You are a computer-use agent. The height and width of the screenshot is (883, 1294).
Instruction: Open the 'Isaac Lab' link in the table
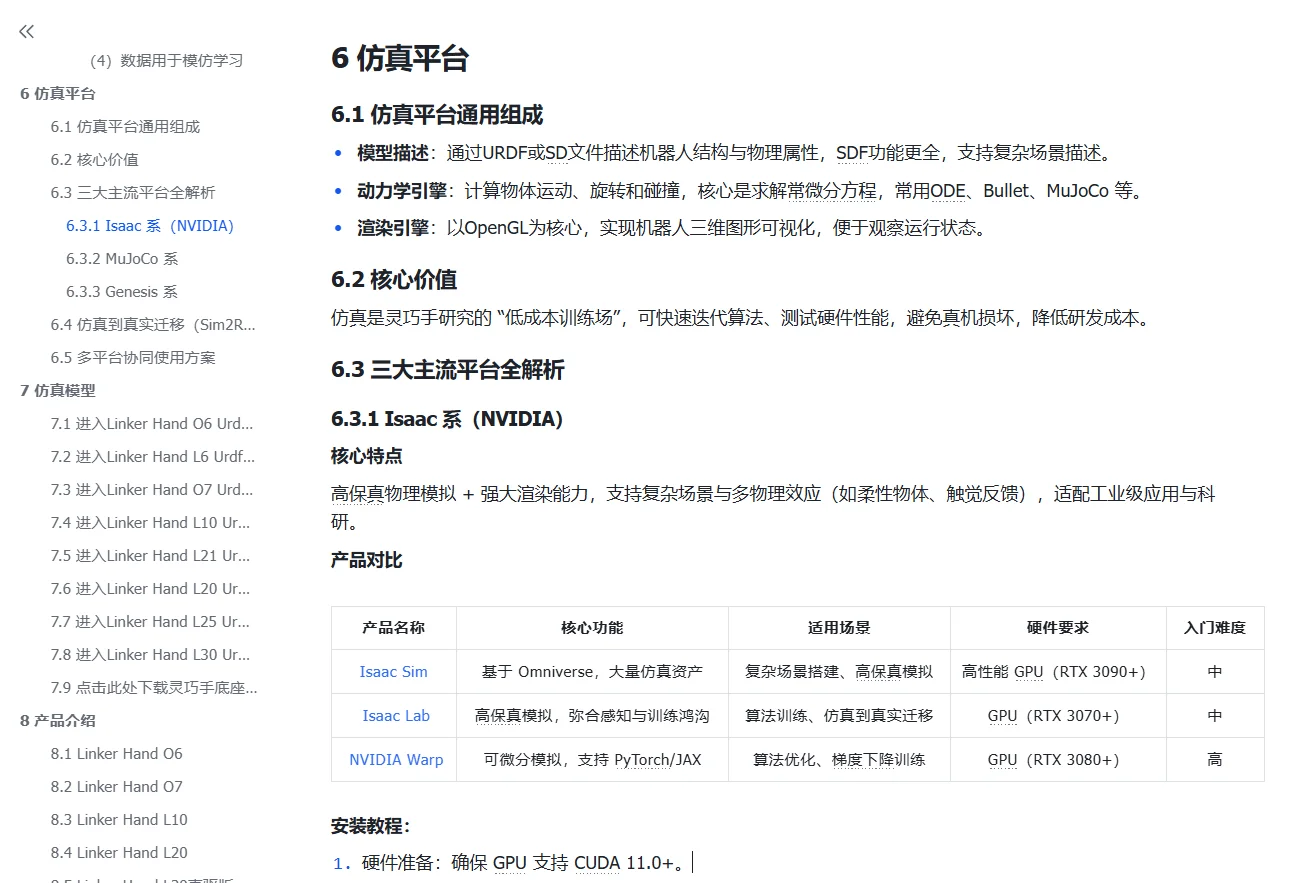(396, 716)
